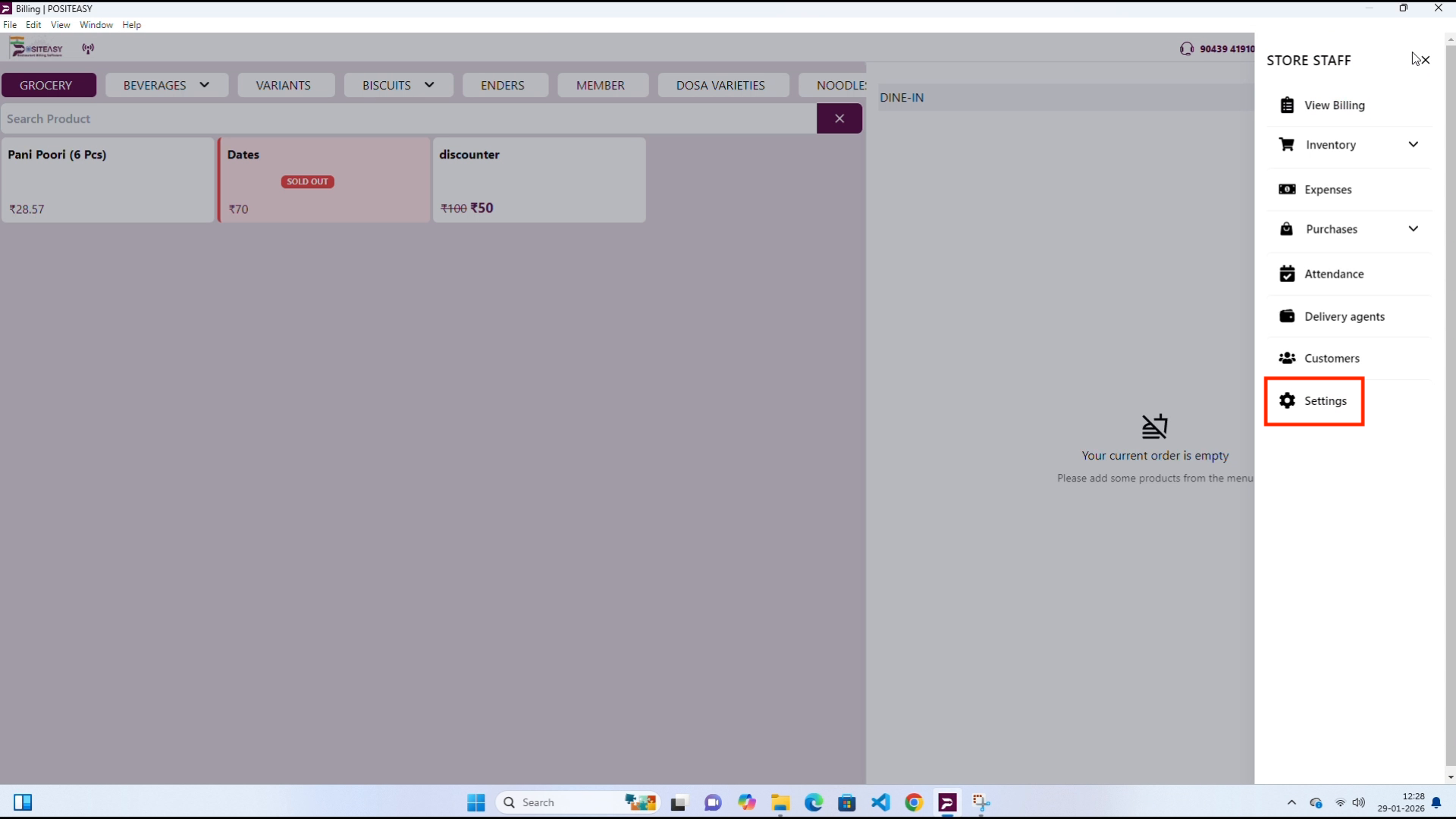Click the Delivery agents wallet icon
1456x819 pixels.
tap(1288, 316)
